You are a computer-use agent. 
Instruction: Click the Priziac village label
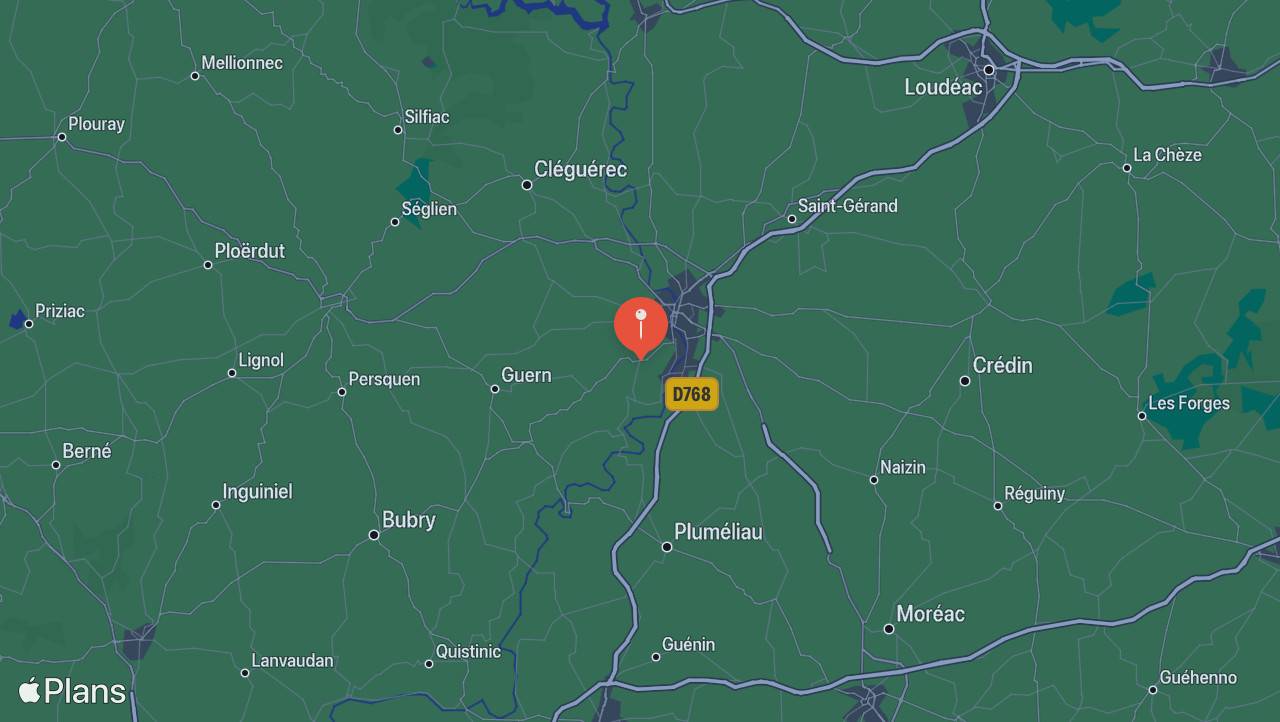point(60,311)
